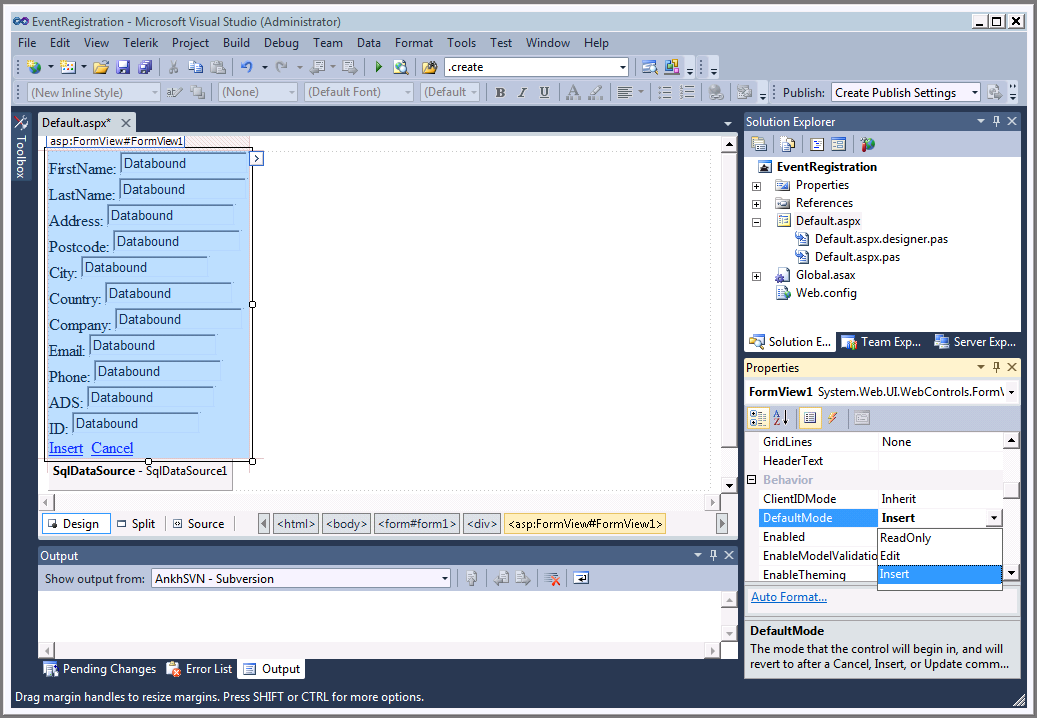The image size is (1037, 718).
Task: Show events with the lightning bolt icon
Action: tap(833, 418)
